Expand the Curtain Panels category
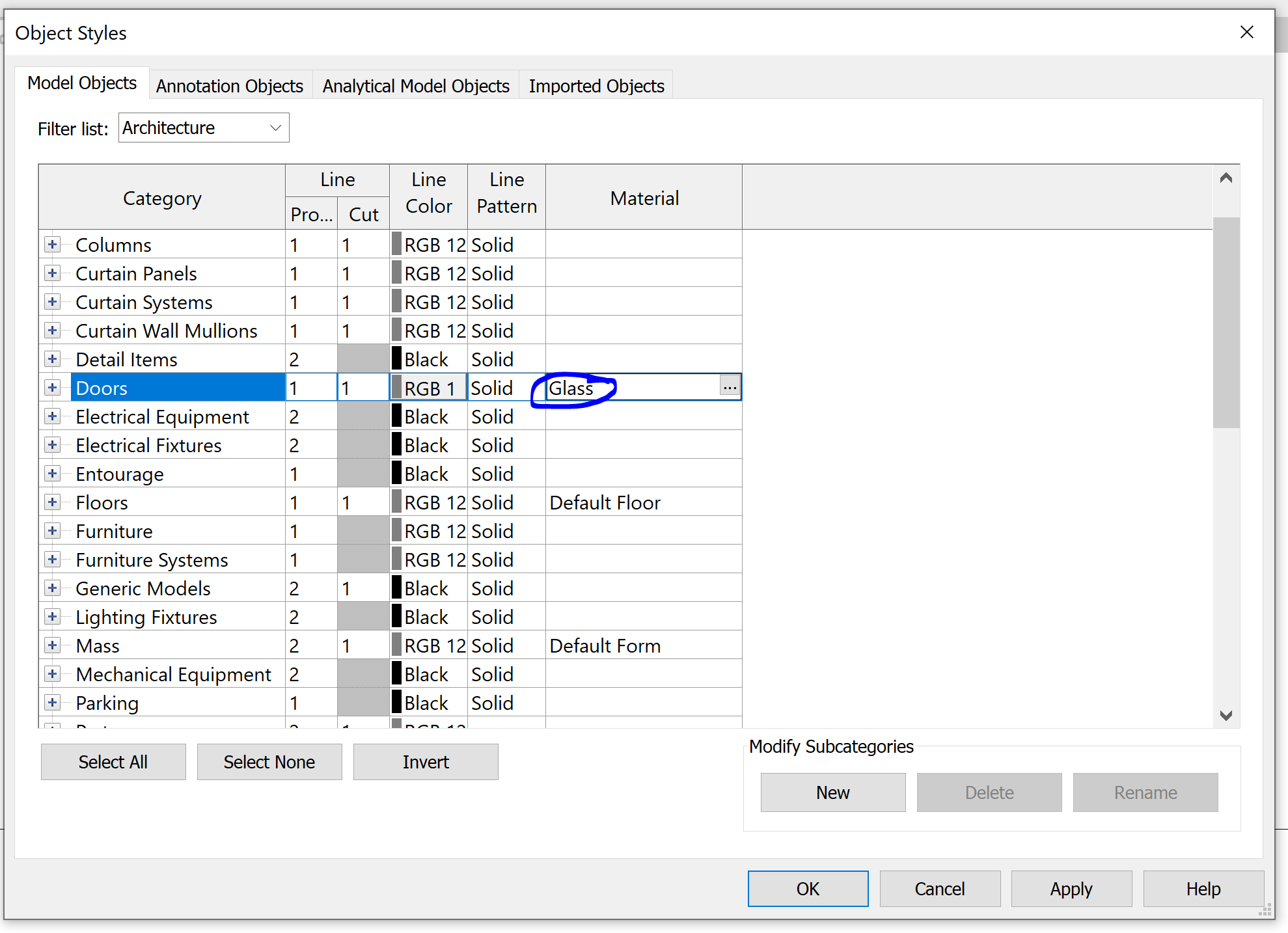Viewport: 1288px width, 933px height. click(x=53, y=273)
